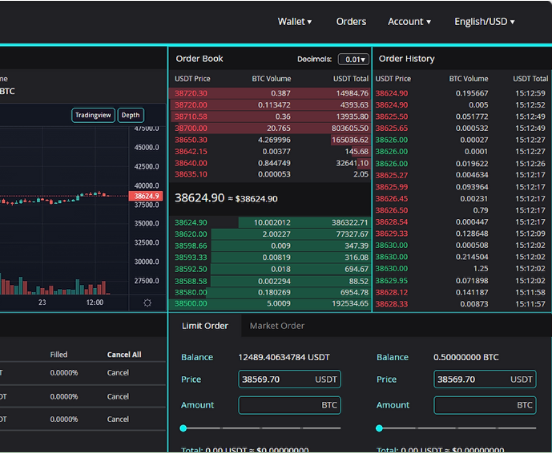Image resolution: width=552 pixels, height=453 pixels.
Task: Focus the buy Amount BTC field
Action: tap(289, 405)
